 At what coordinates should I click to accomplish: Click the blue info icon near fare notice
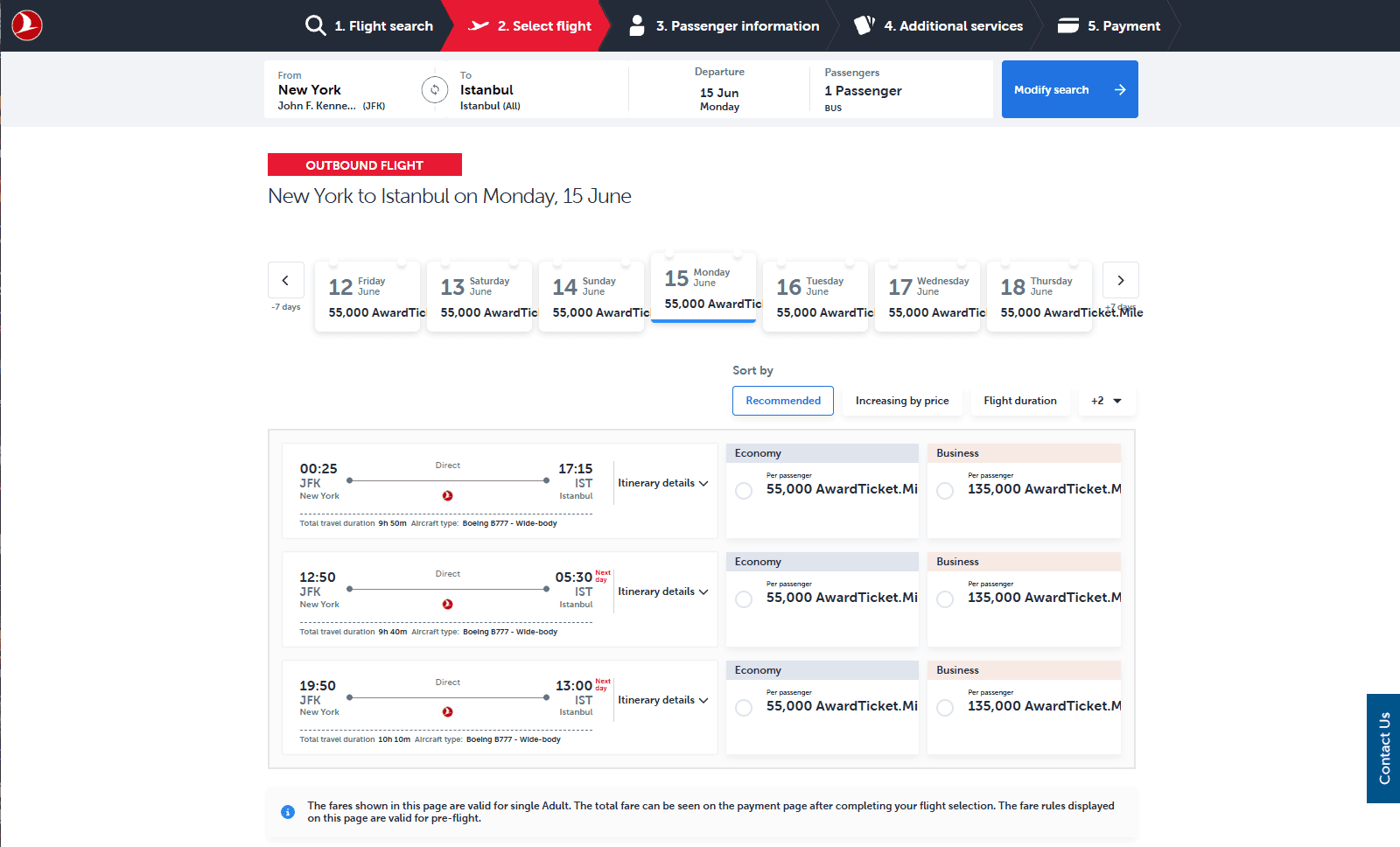click(x=288, y=812)
